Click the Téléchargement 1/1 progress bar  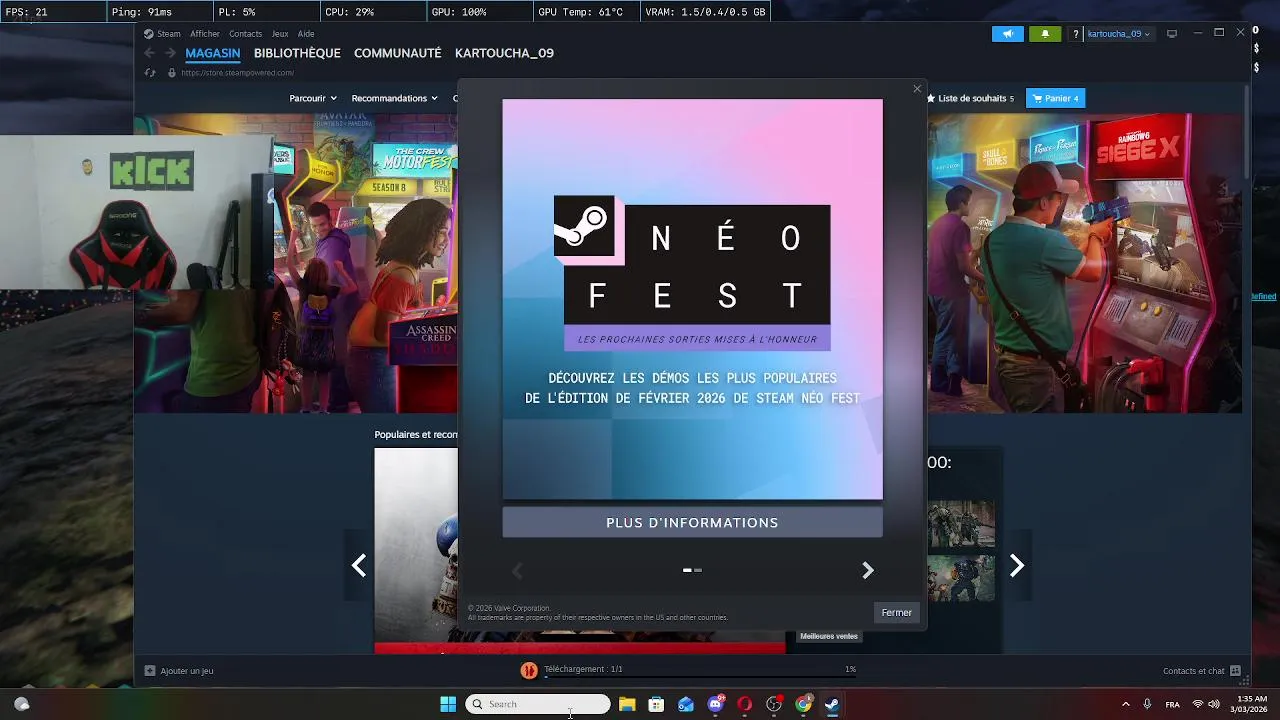700,677
